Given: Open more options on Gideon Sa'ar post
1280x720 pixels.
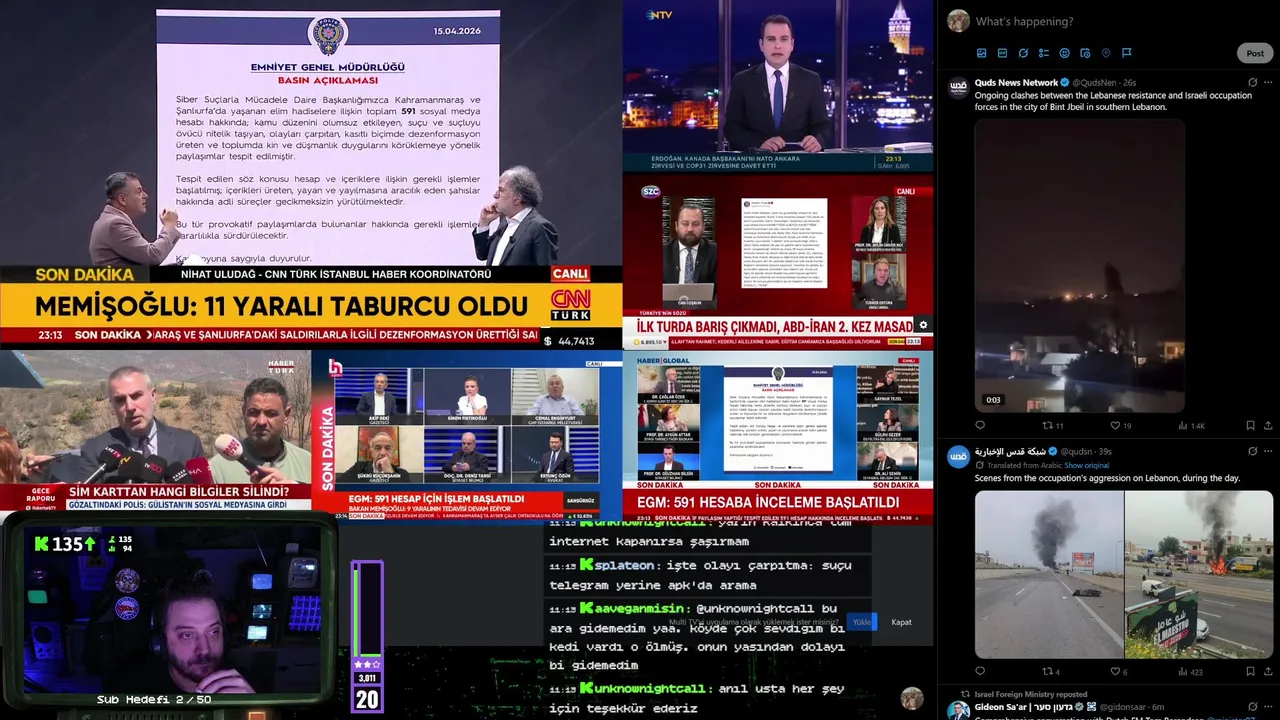Looking at the screenshot, I should [1268, 707].
